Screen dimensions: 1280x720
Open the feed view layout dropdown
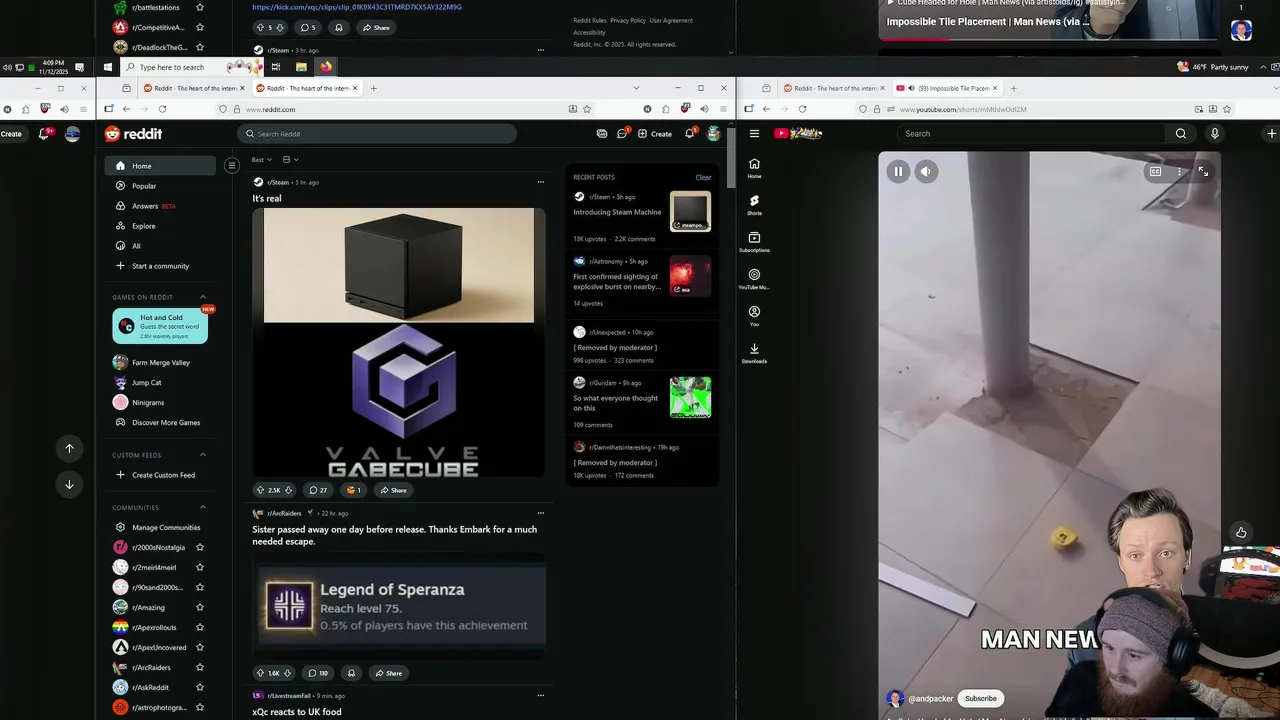290,159
